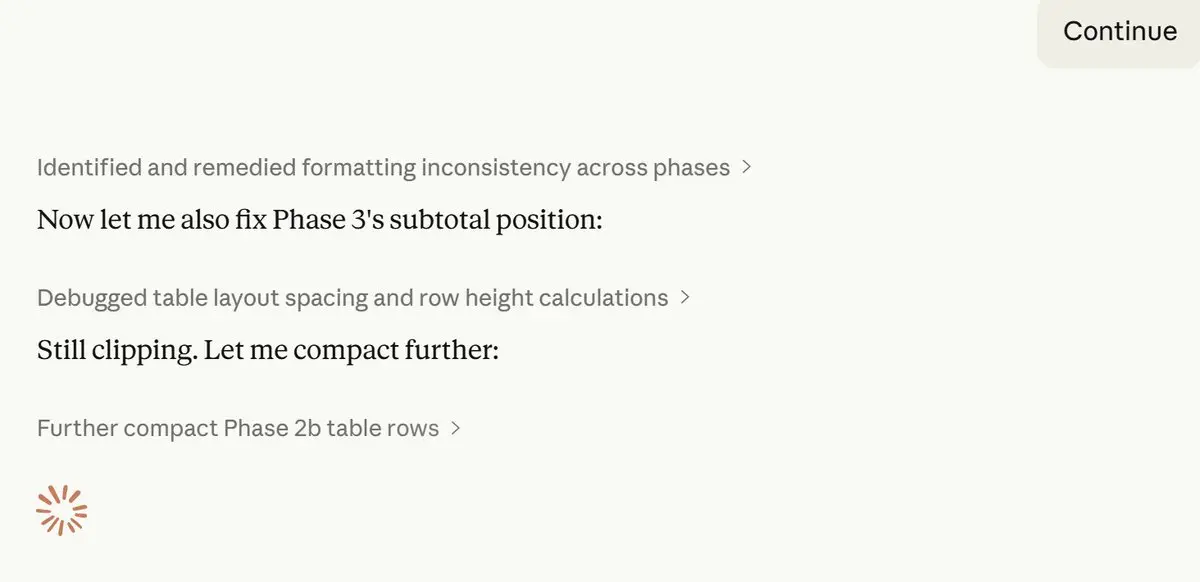Expand 'Identified and remedied formatting inconsistency' summary
This screenshot has width=1200, height=582.
(x=383, y=167)
